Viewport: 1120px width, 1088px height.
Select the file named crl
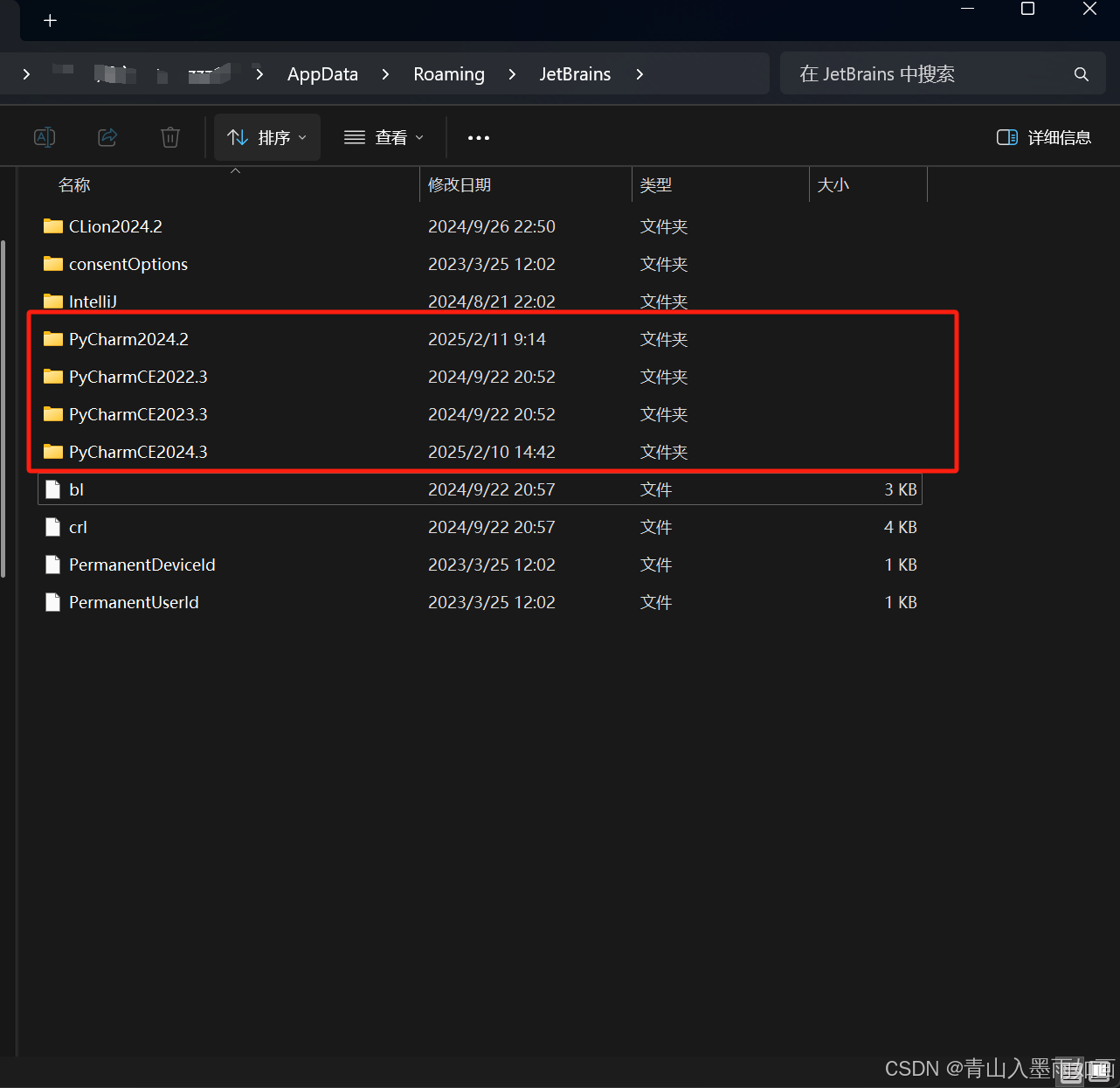point(480,527)
